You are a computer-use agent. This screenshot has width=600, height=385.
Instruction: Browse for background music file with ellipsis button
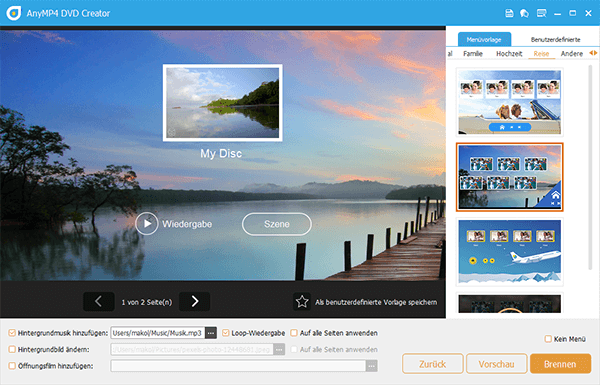tap(211, 333)
